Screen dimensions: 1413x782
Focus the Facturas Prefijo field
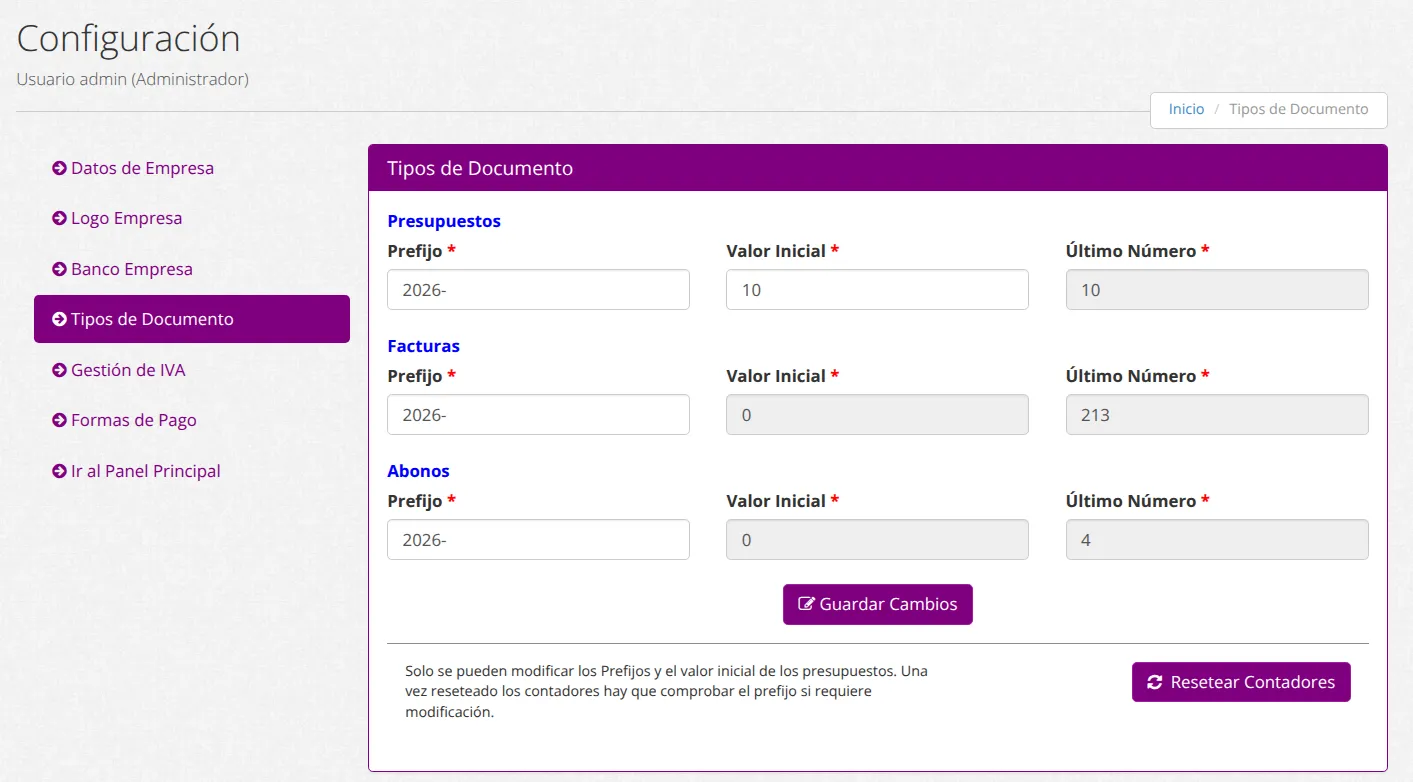[538, 414]
